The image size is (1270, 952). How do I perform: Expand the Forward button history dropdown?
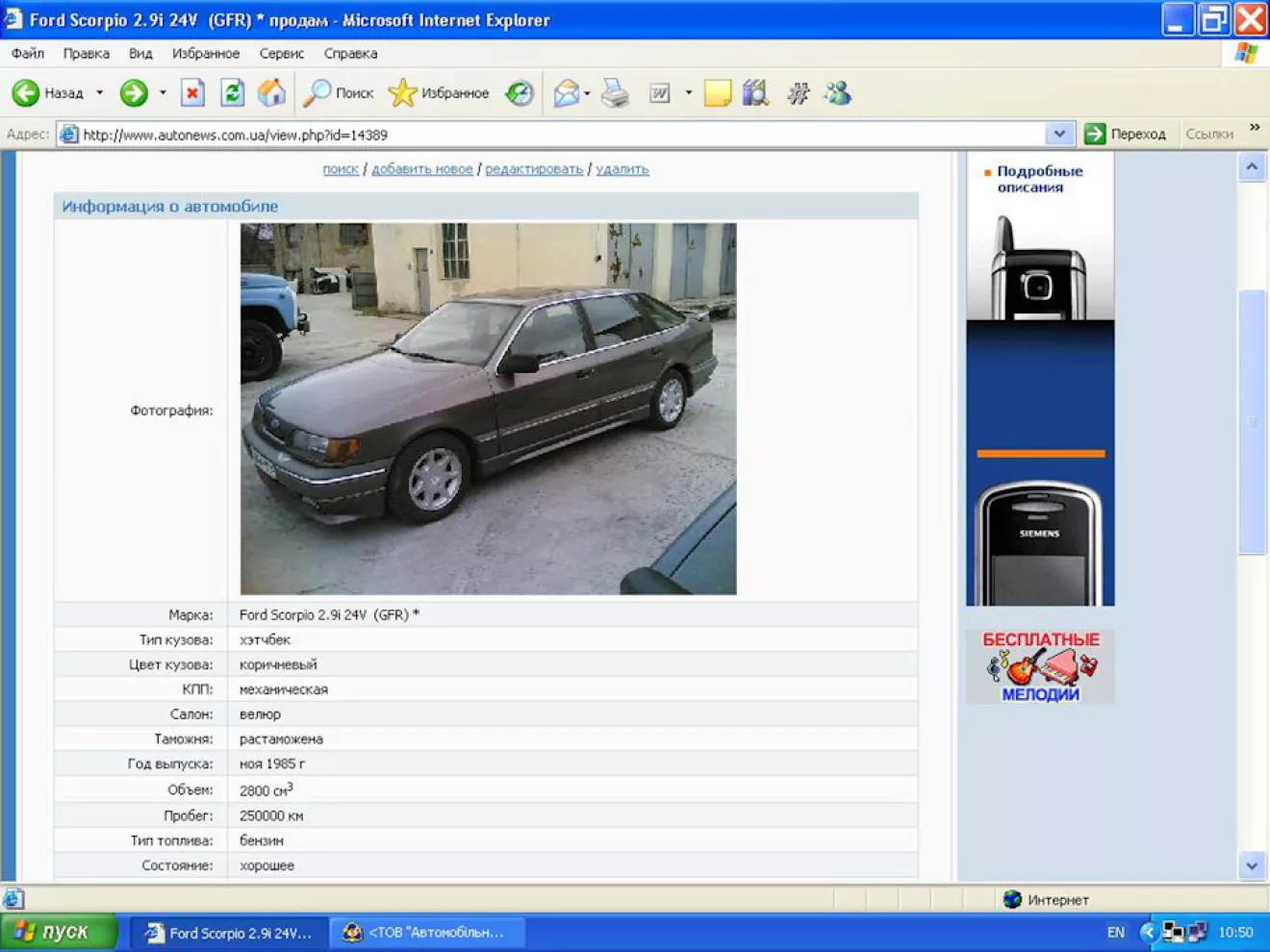tap(163, 93)
